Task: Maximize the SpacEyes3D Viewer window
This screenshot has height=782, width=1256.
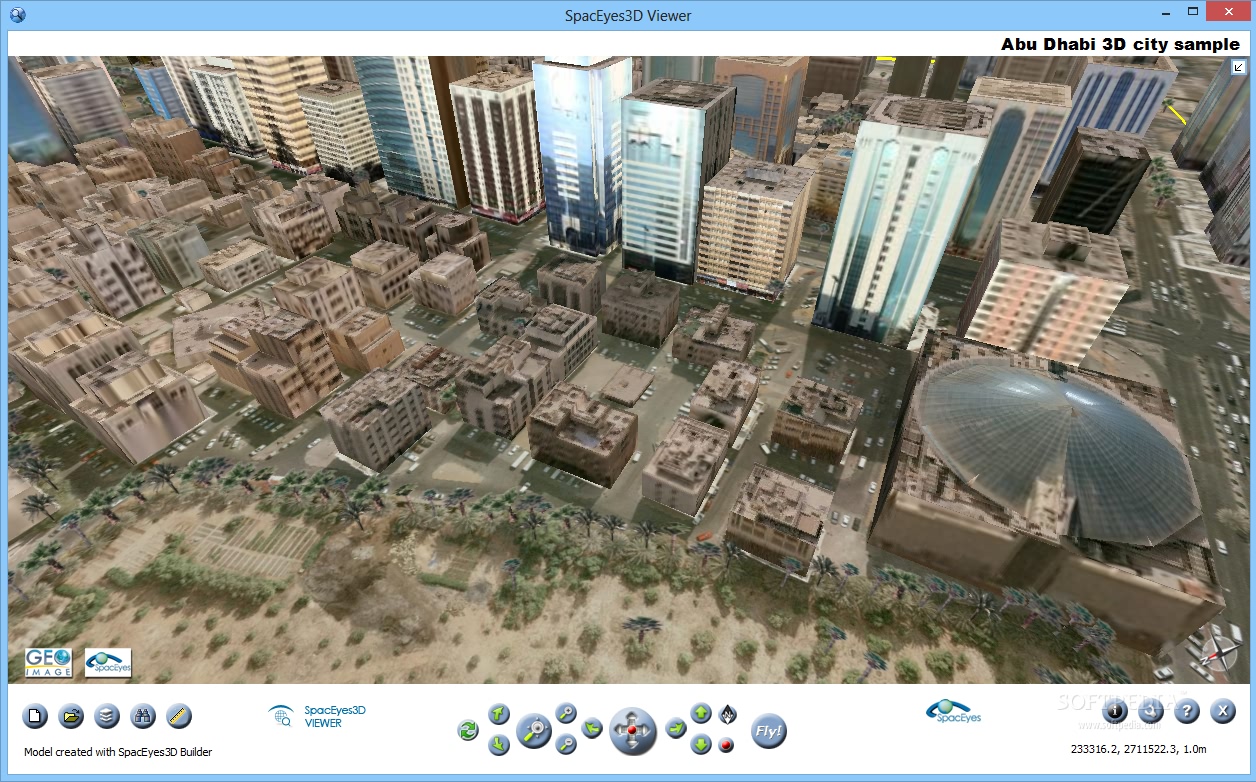Action: coord(1195,13)
